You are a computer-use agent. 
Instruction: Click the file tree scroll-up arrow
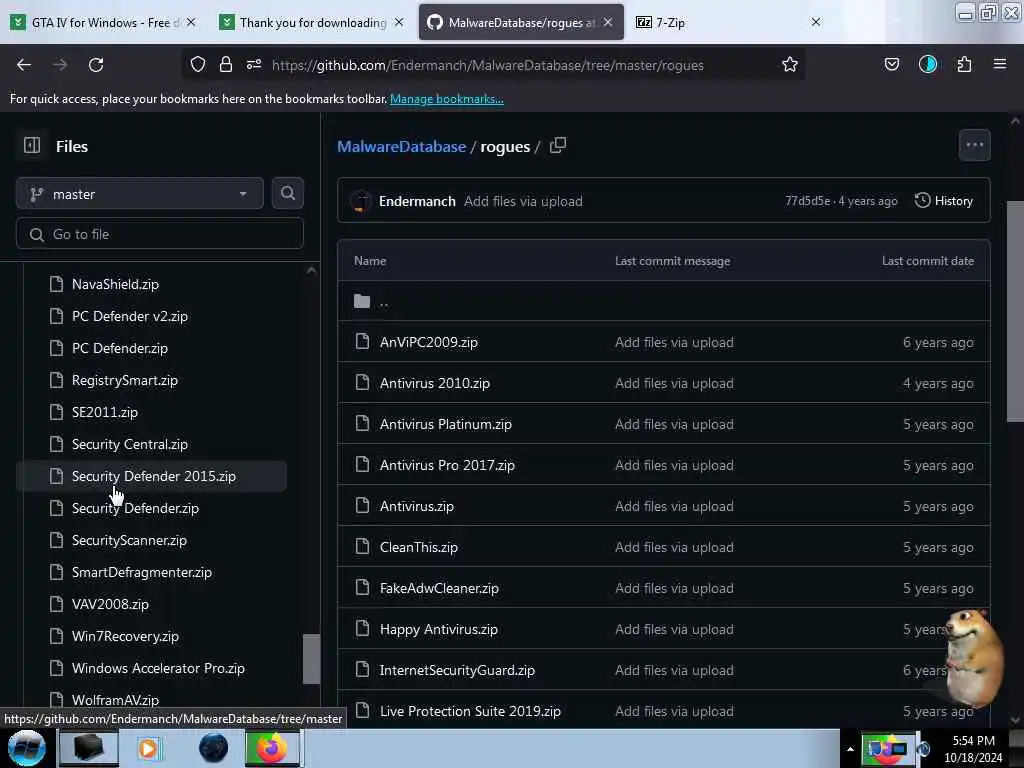[x=312, y=270]
